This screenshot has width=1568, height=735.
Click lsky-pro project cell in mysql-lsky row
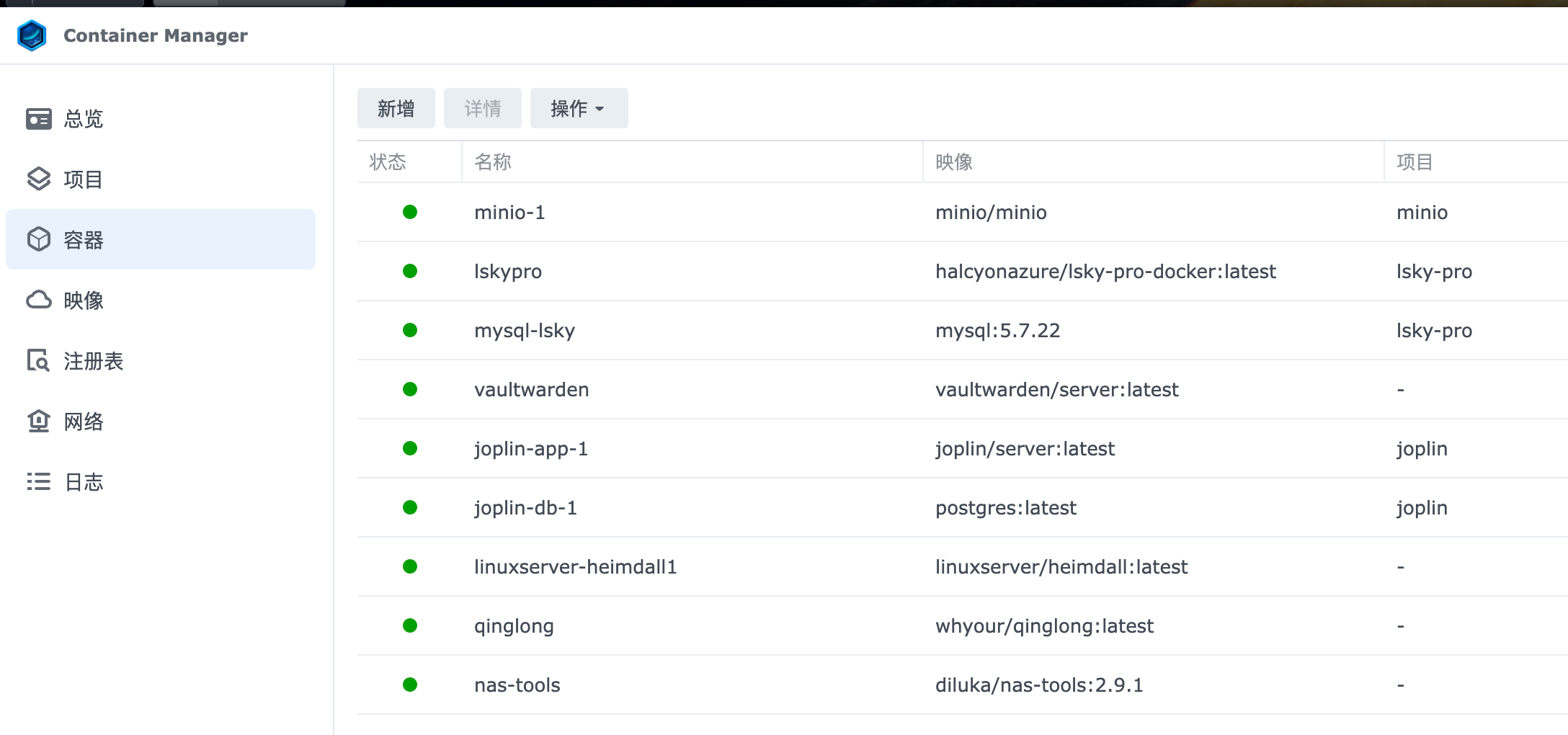coord(1435,331)
